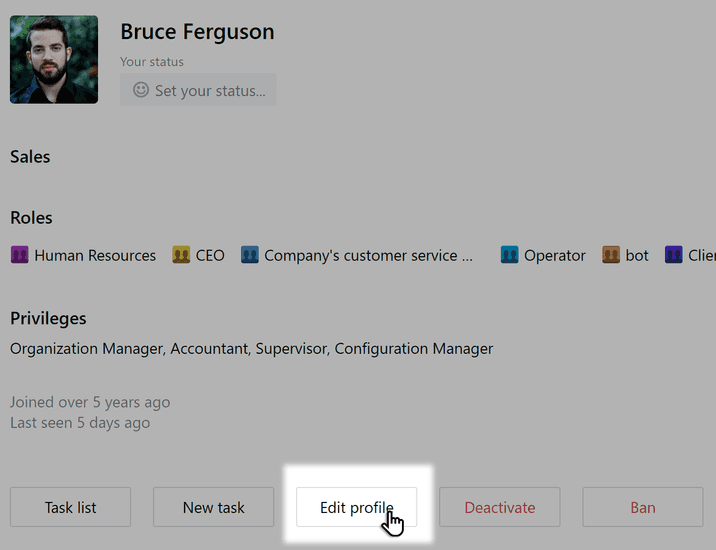Deactivate this user account

[500, 507]
